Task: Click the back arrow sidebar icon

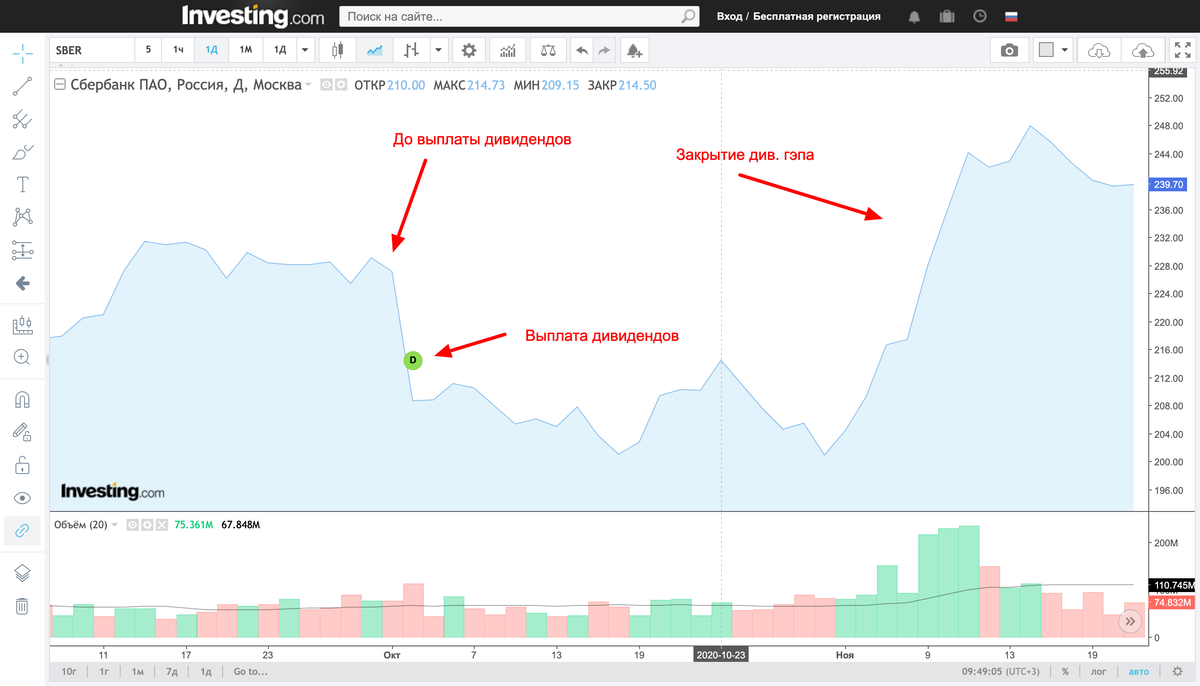Action: coord(22,283)
